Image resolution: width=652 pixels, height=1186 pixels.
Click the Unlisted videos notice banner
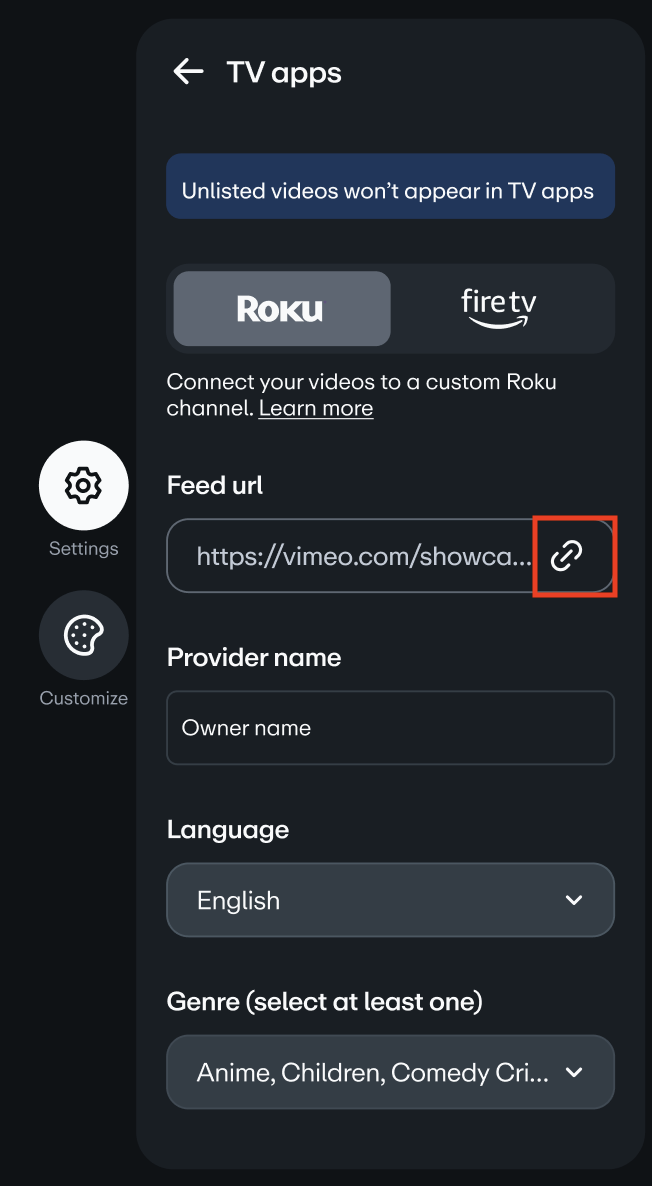[x=390, y=190]
